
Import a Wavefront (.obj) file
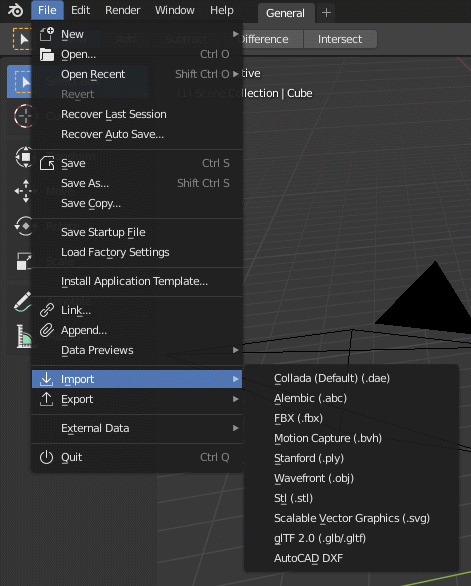click(x=351, y=478)
